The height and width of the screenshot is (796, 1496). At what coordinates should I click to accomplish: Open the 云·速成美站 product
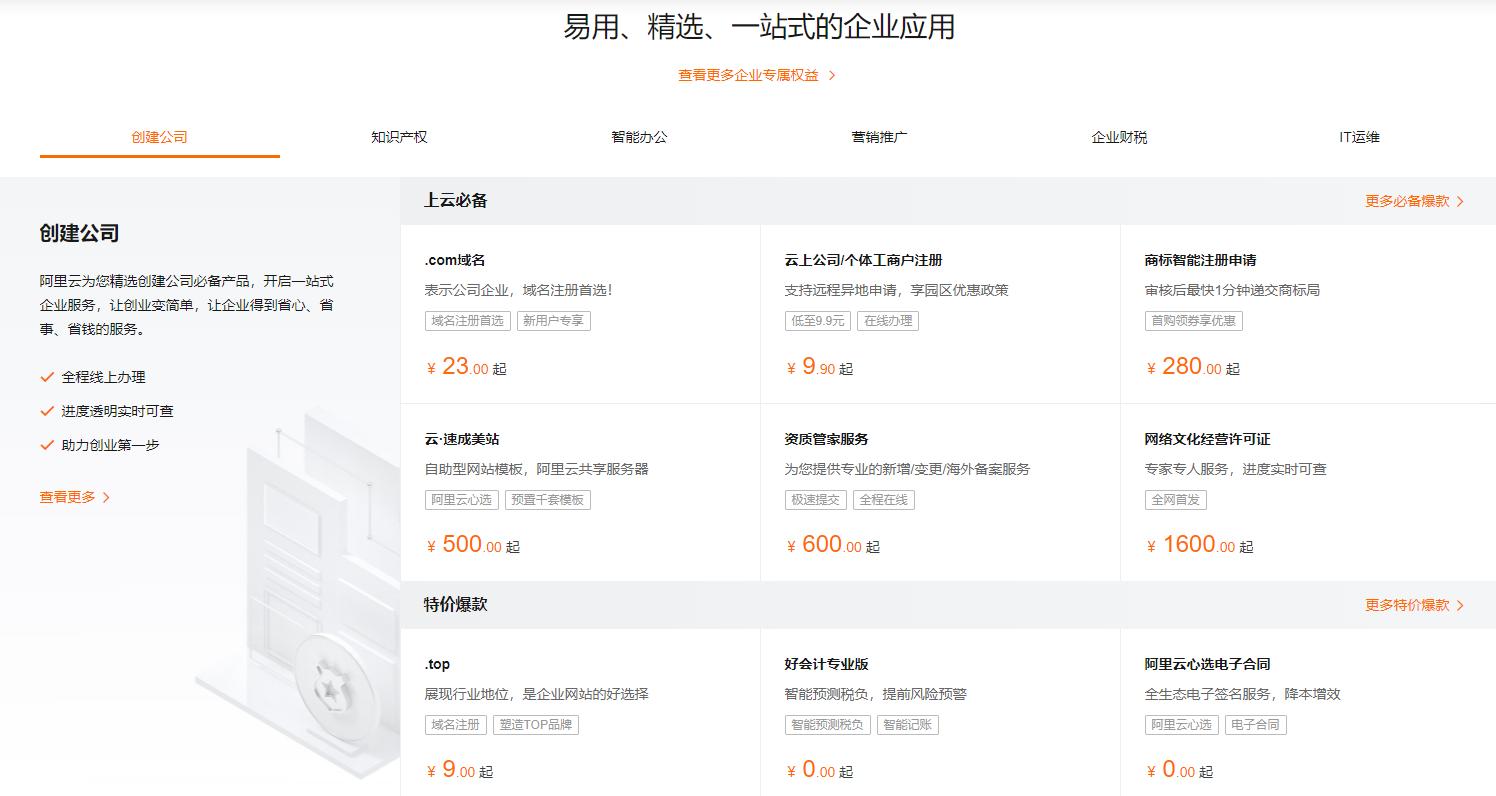coord(580,492)
